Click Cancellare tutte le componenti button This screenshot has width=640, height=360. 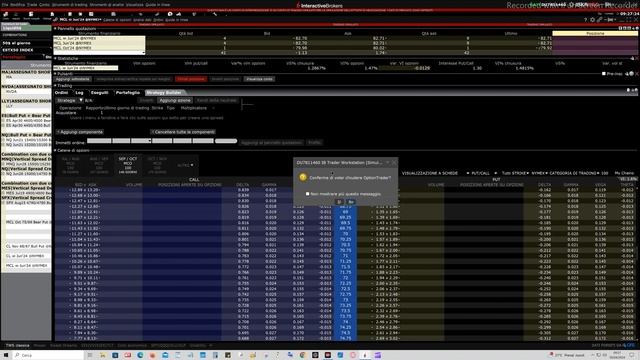pyautogui.click(x=183, y=132)
